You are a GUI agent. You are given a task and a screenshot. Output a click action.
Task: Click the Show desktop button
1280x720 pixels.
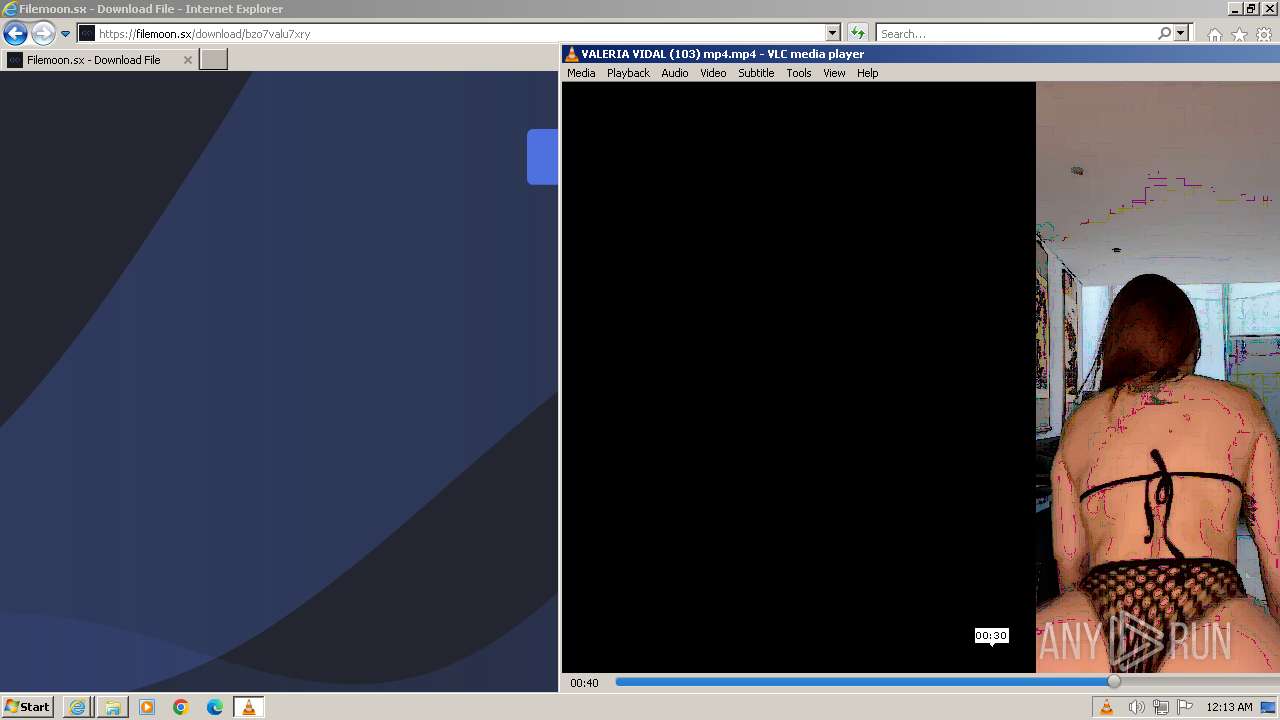click(x=1268, y=707)
